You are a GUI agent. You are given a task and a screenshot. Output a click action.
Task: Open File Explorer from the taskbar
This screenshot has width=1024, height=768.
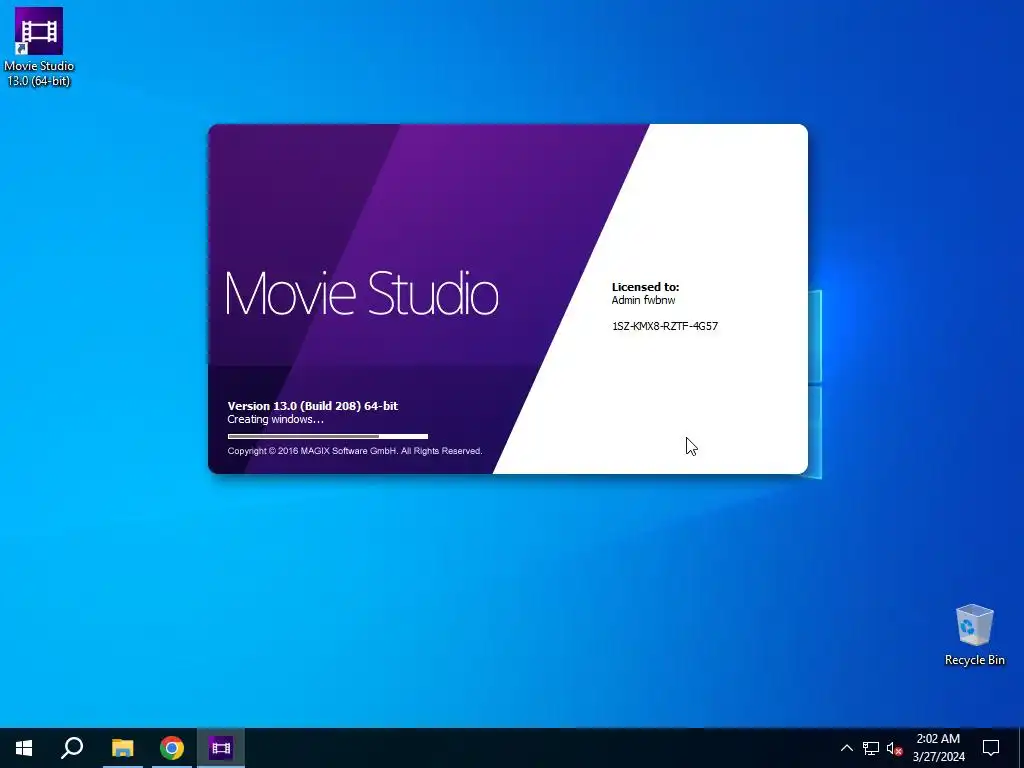click(122, 748)
